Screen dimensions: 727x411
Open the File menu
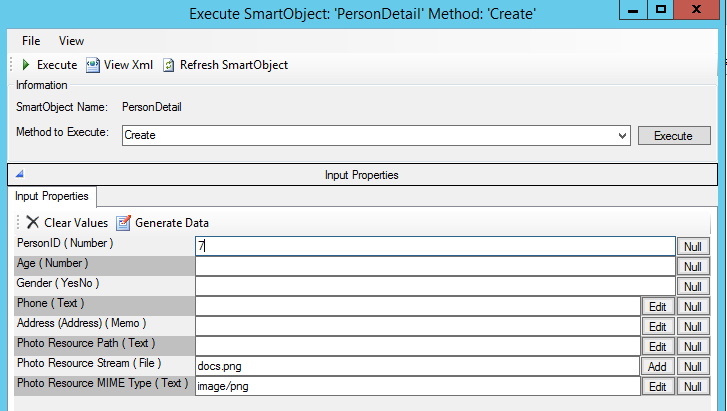tap(31, 41)
